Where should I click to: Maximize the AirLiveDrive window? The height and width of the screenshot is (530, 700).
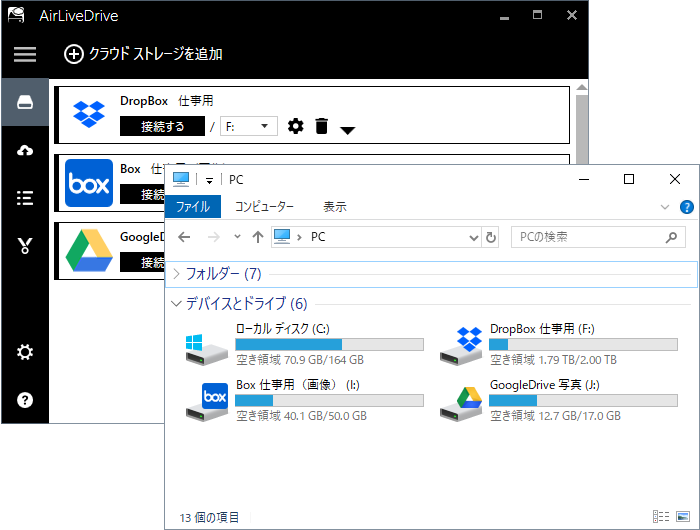point(538,15)
